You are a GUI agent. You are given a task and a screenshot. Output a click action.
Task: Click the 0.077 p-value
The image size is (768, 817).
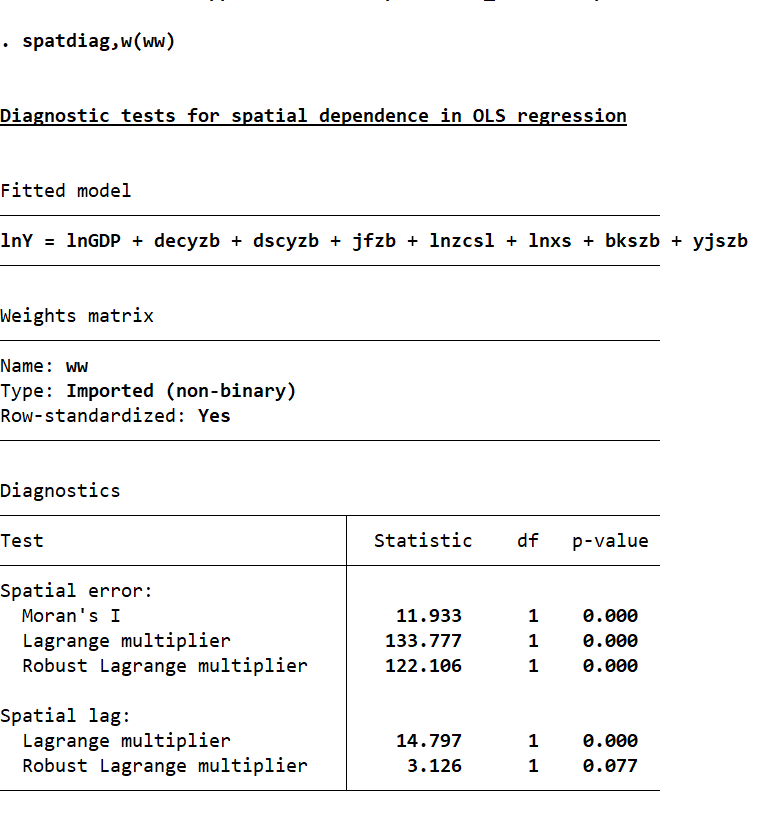[610, 765]
